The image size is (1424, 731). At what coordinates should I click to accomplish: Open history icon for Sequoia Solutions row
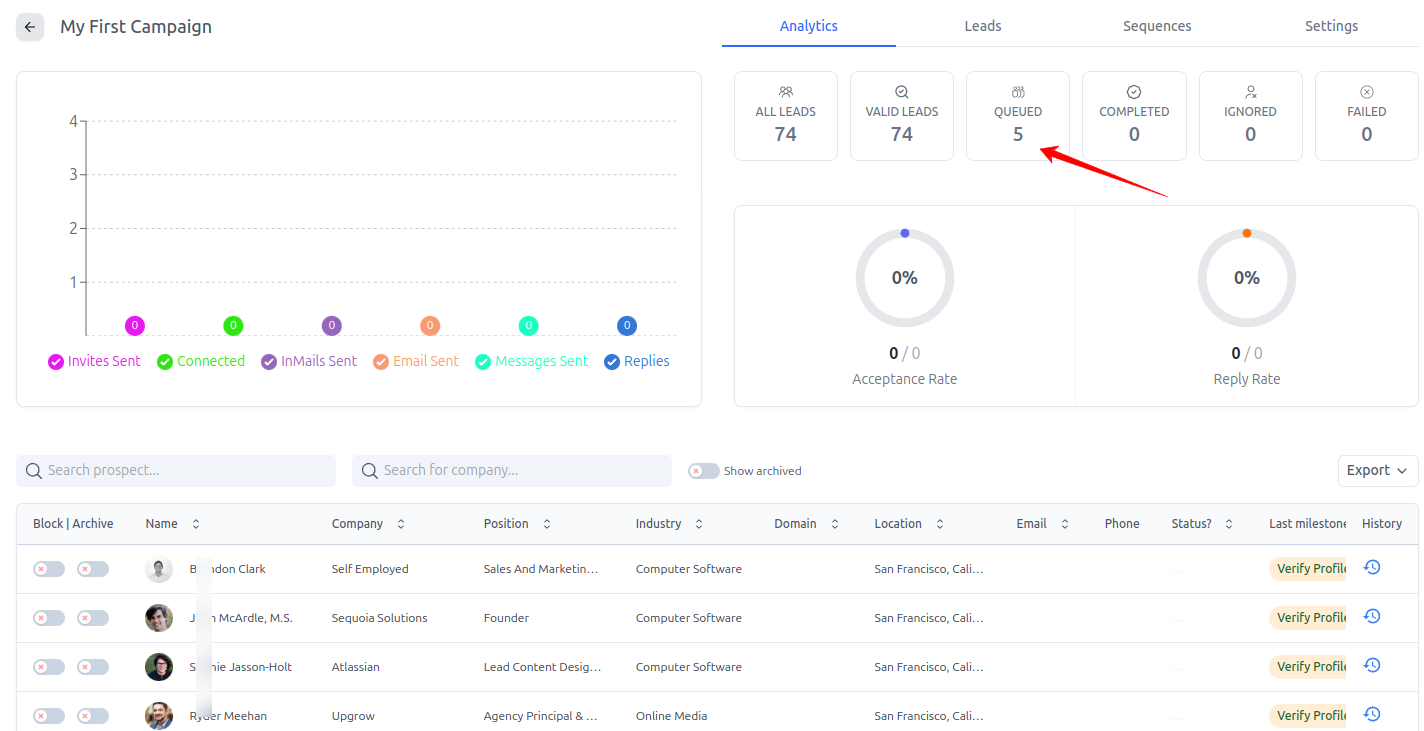pyautogui.click(x=1372, y=617)
